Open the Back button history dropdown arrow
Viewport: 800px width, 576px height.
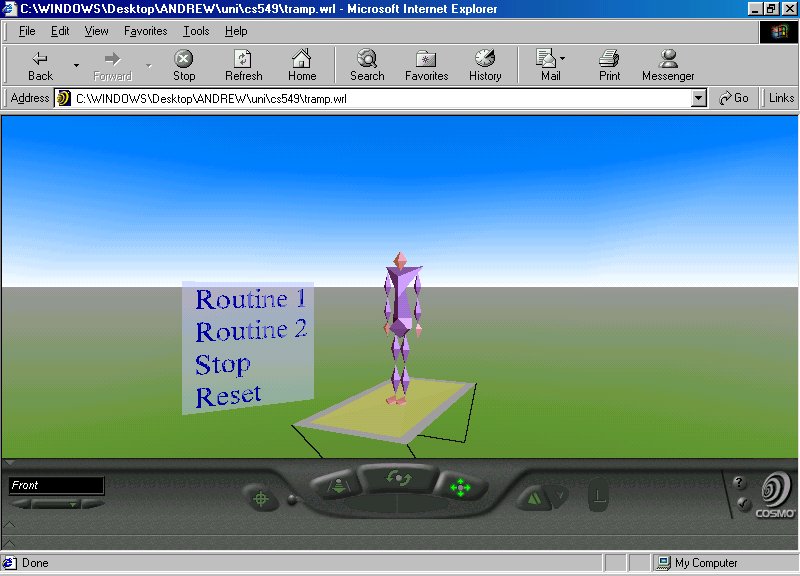(x=76, y=65)
